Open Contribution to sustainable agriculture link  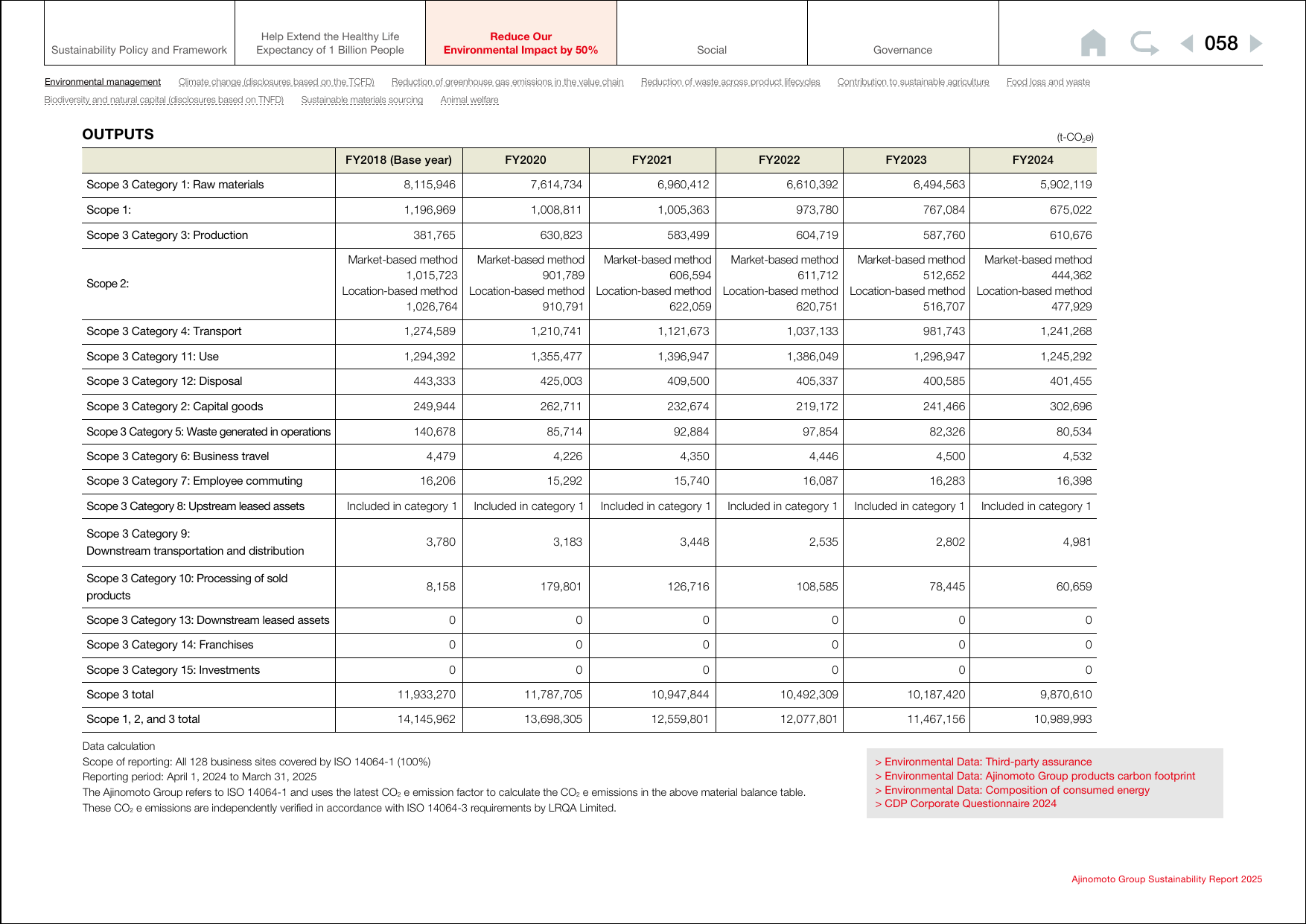914,82
